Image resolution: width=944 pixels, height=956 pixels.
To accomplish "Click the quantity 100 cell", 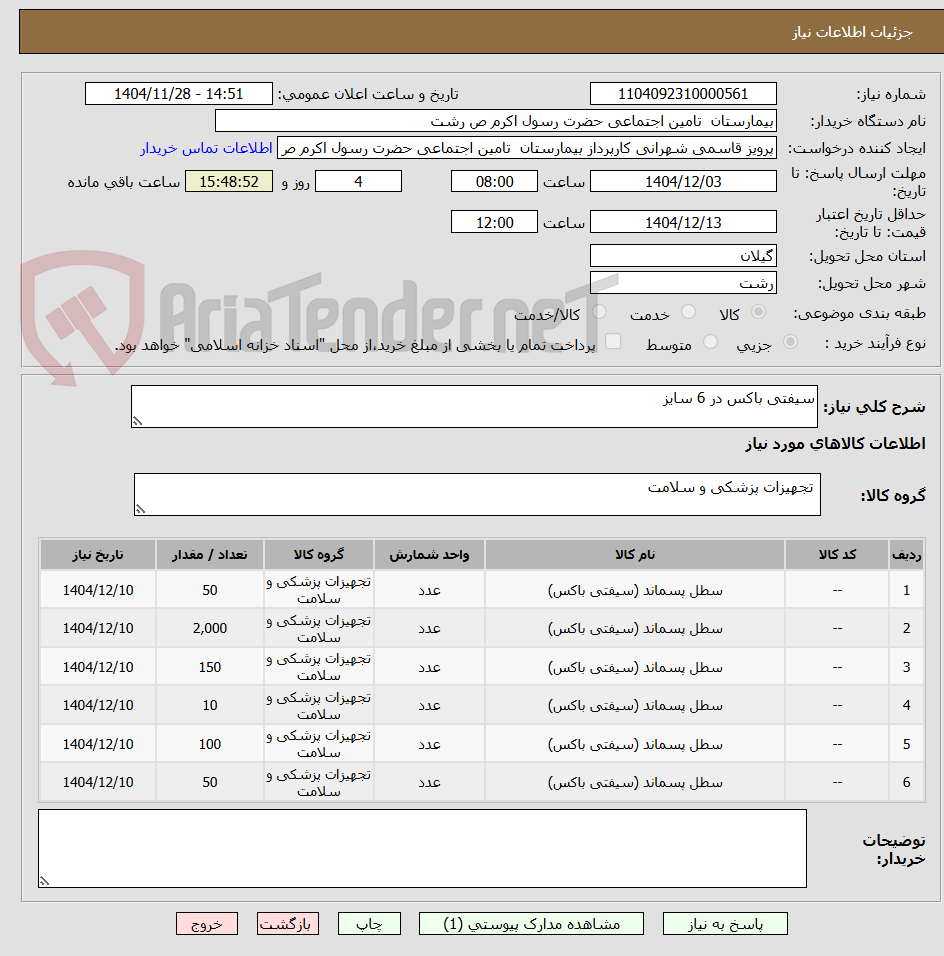I will 210,744.
